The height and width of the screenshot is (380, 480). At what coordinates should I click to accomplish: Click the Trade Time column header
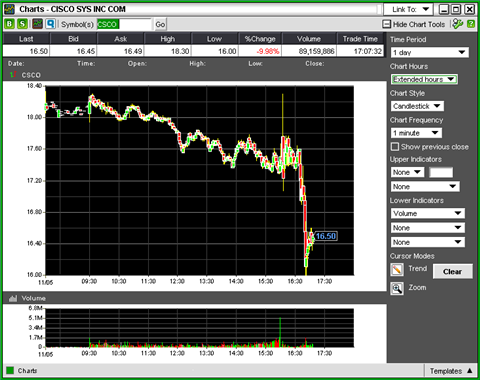pos(360,39)
